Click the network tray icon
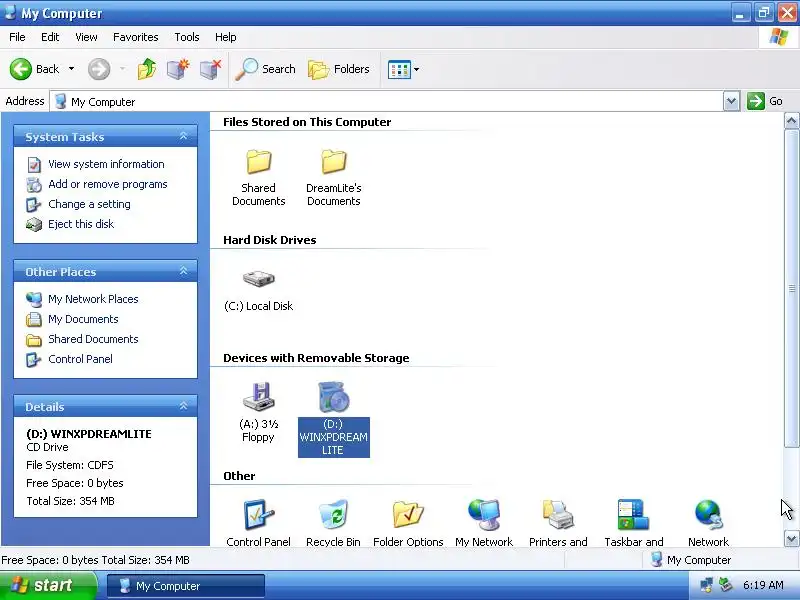 click(707, 585)
